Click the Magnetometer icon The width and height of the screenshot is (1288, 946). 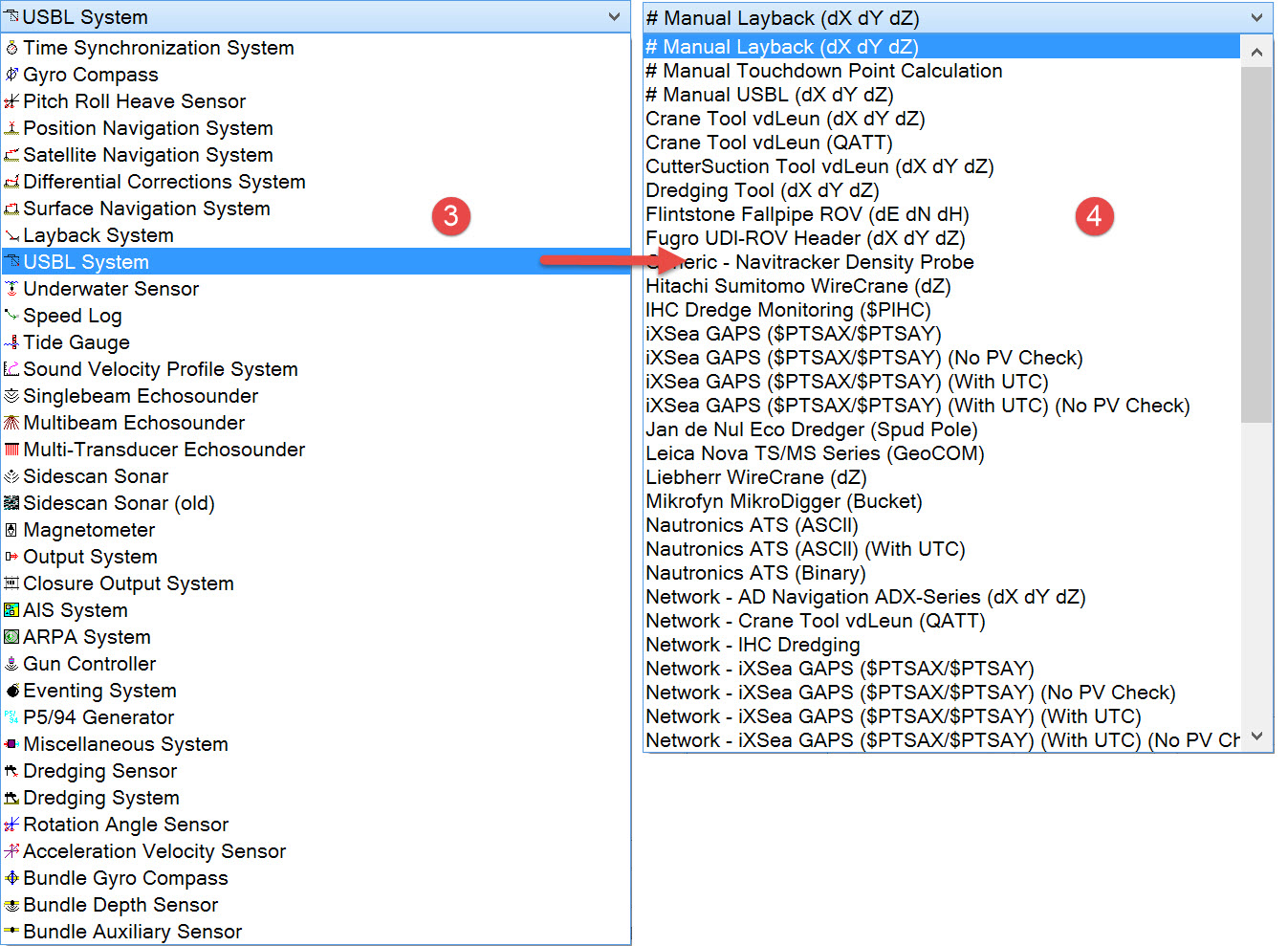pyautogui.click(x=11, y=530)
